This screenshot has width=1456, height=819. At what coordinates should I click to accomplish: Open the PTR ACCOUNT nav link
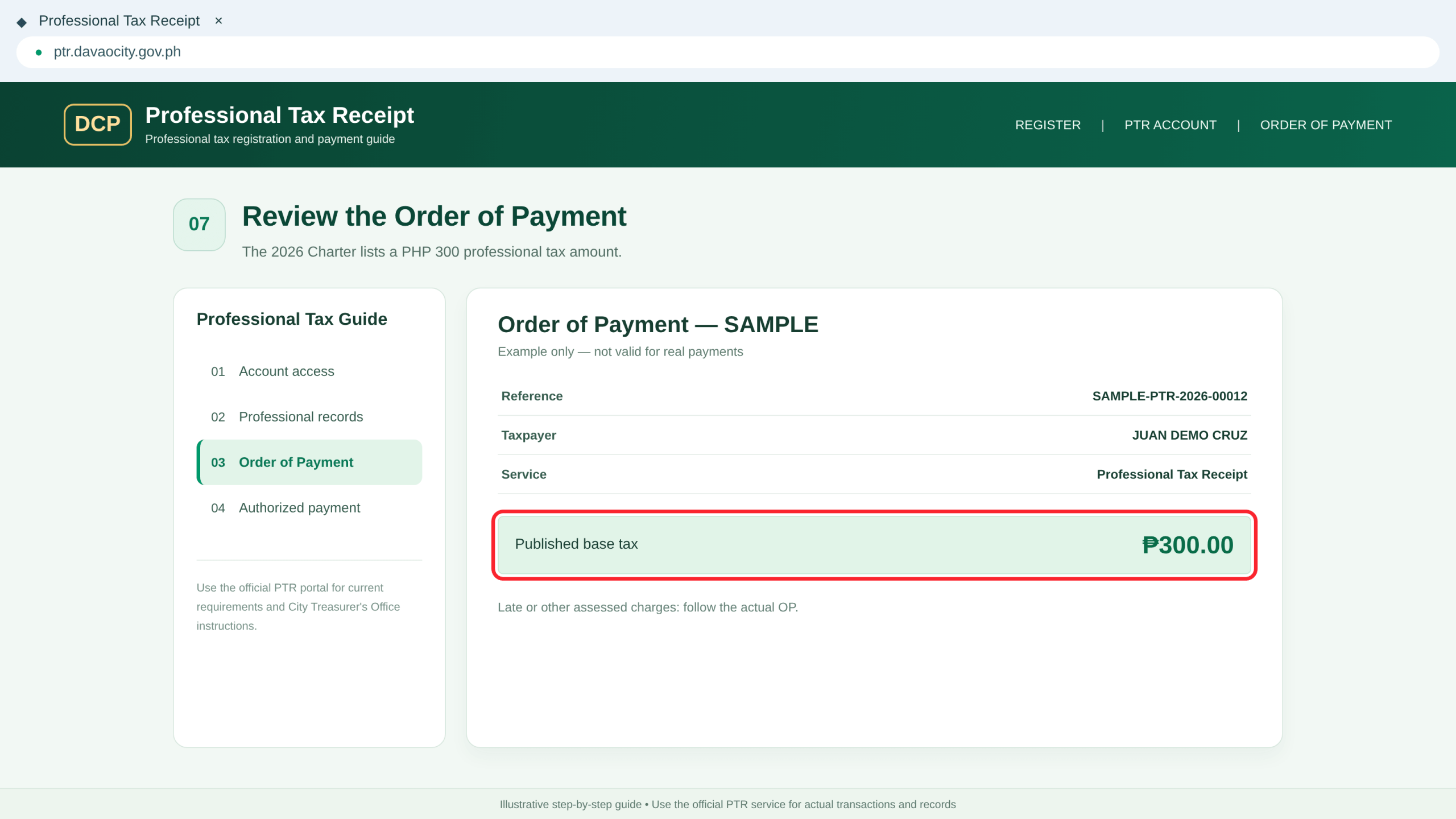1170,125
